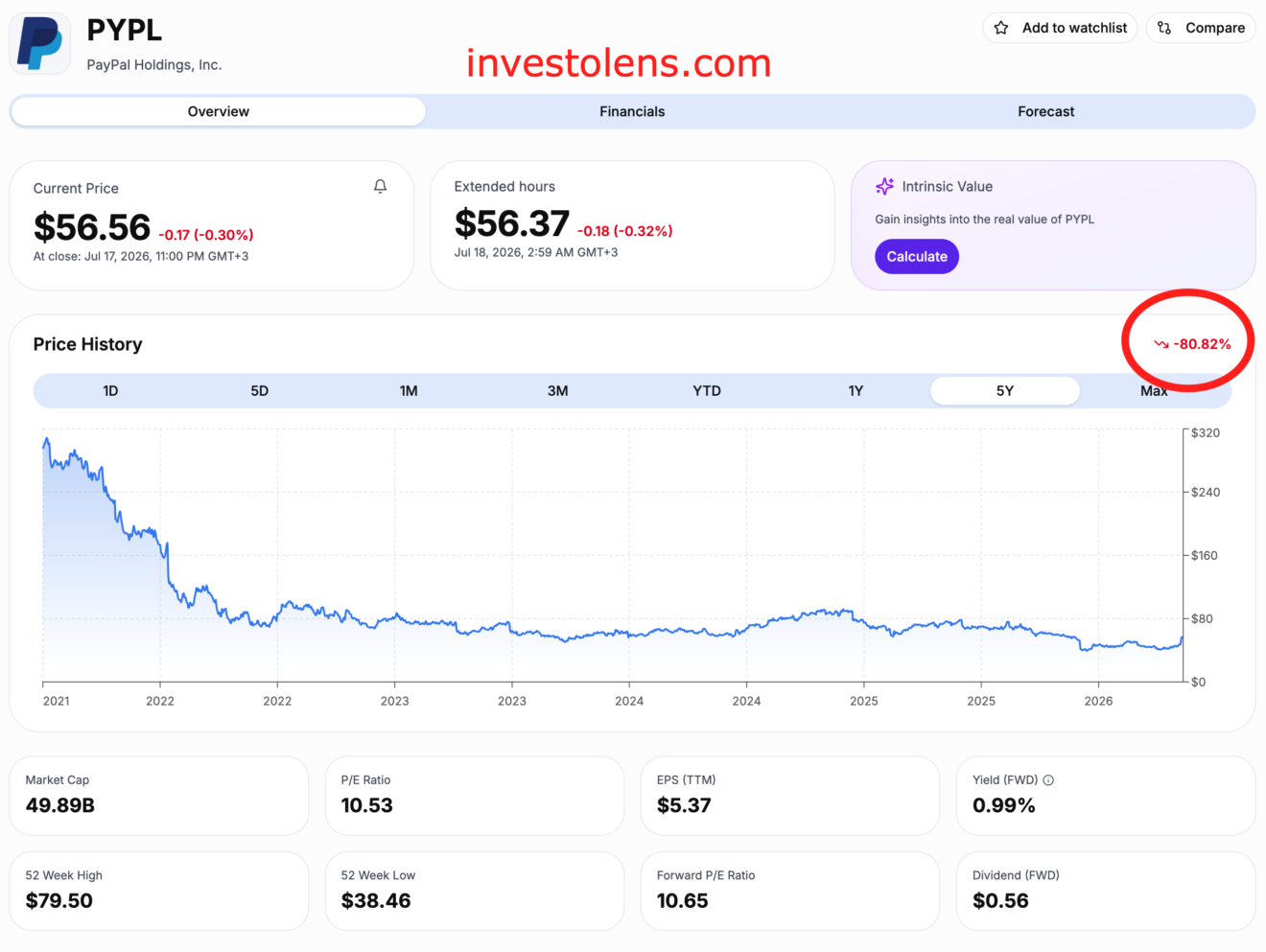Calculate PYPL intrinsic value
The height and width of the screenshot is (952, 1266).
pyautogui.click(x=917, y=256)
